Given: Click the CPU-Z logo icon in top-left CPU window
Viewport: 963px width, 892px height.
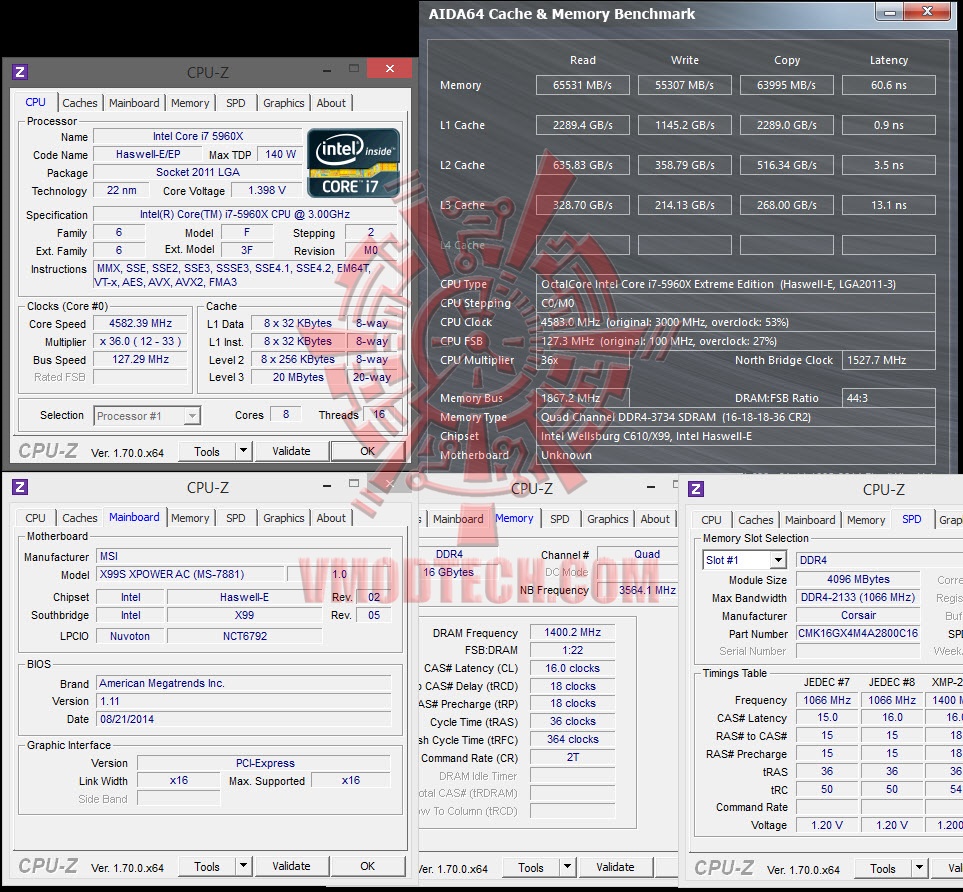Looking at the screenshot, I should (x=20, y=72).
